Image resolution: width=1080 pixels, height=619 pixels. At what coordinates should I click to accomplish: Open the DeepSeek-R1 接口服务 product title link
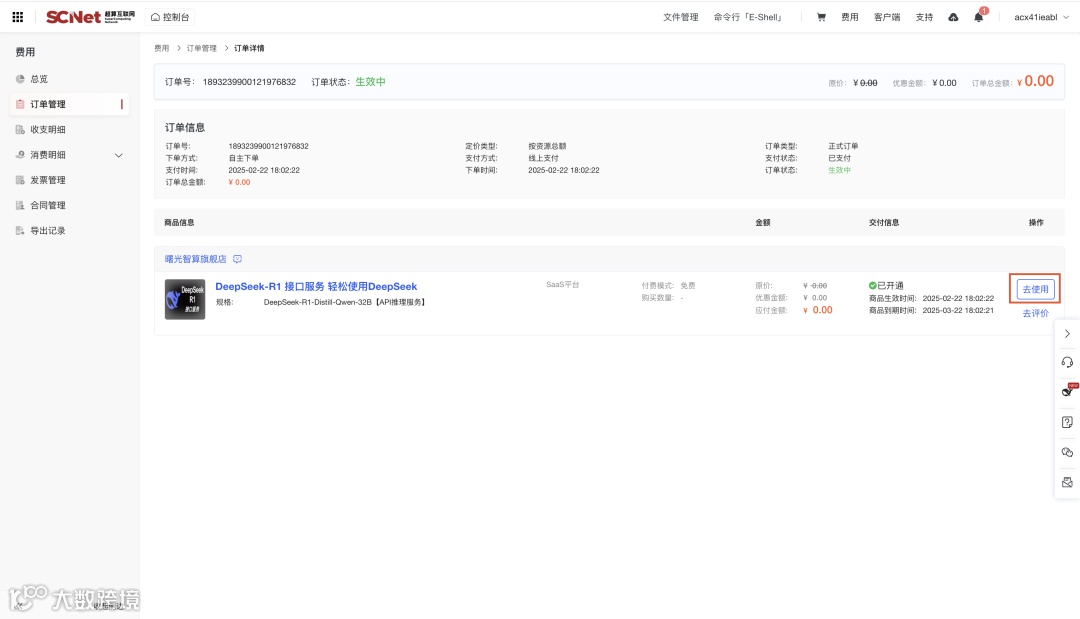coord(316,286)
